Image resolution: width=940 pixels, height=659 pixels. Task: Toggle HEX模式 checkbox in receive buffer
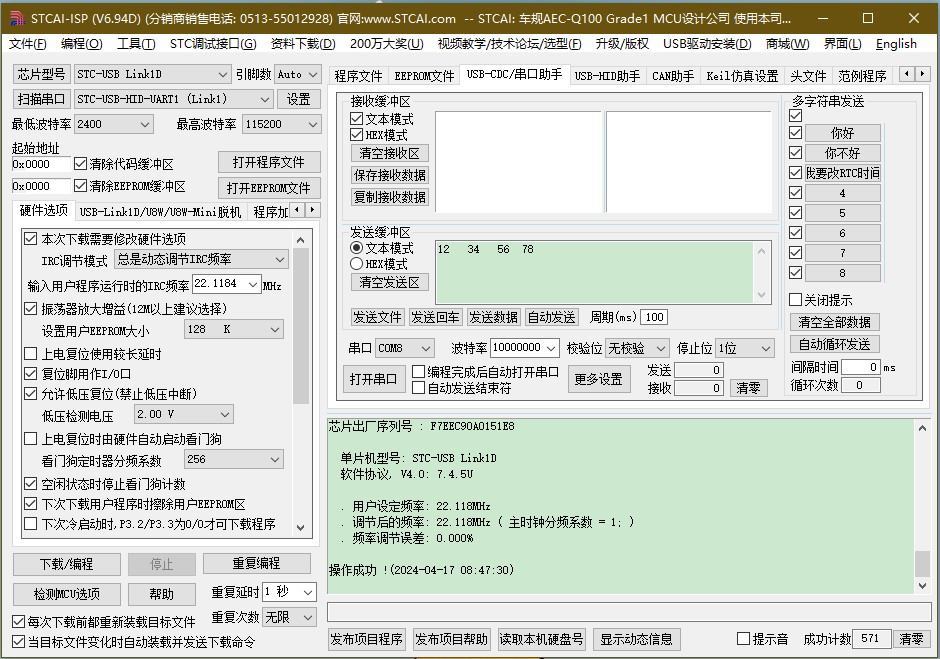pos(357,134)
